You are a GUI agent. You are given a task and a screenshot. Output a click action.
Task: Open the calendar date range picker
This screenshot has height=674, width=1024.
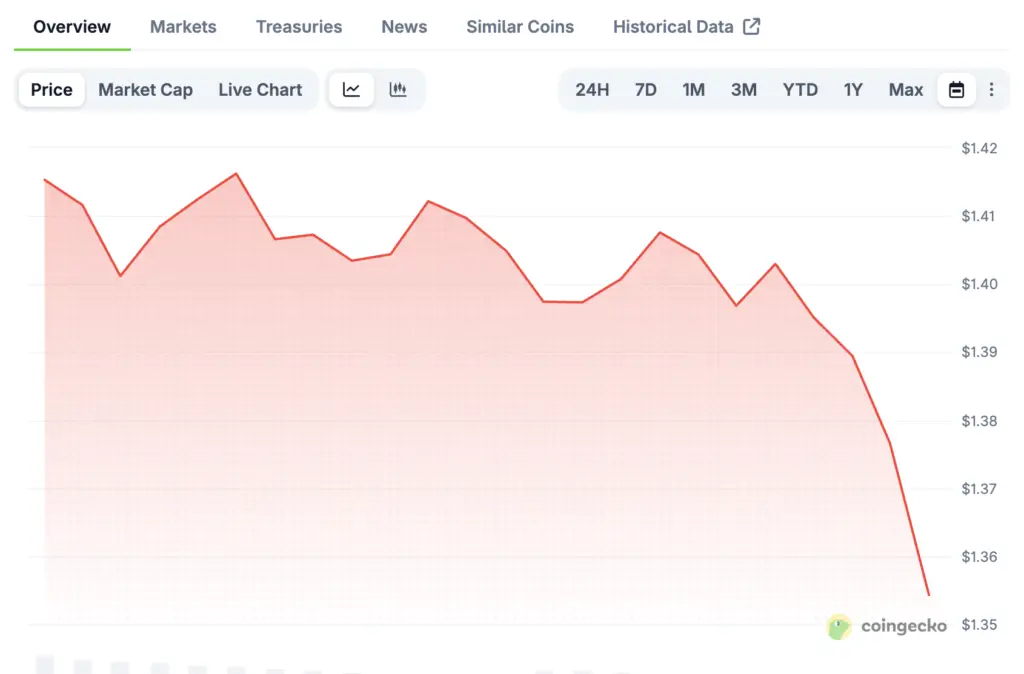point(956,90)
